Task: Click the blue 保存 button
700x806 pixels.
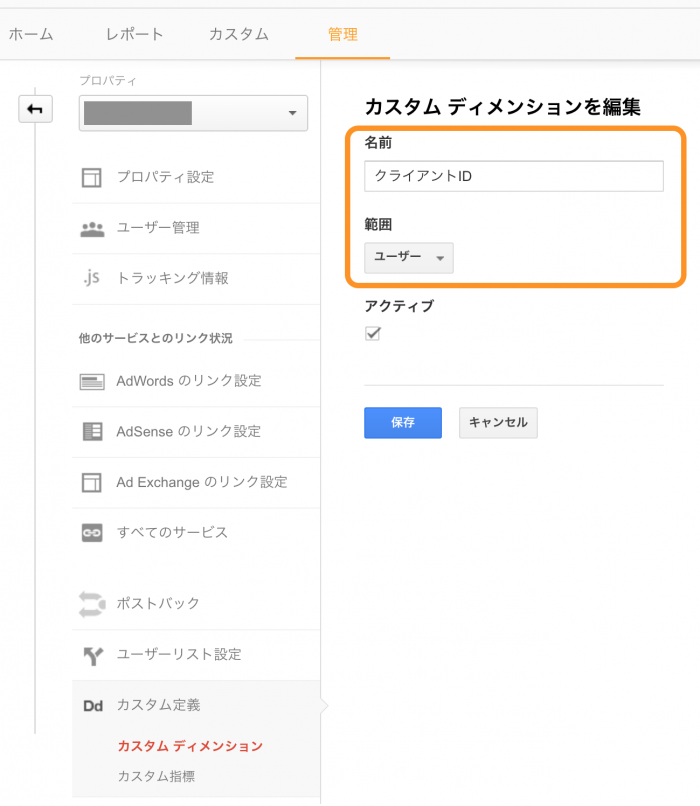Action: pyautogui.click(x=402, y=422)
